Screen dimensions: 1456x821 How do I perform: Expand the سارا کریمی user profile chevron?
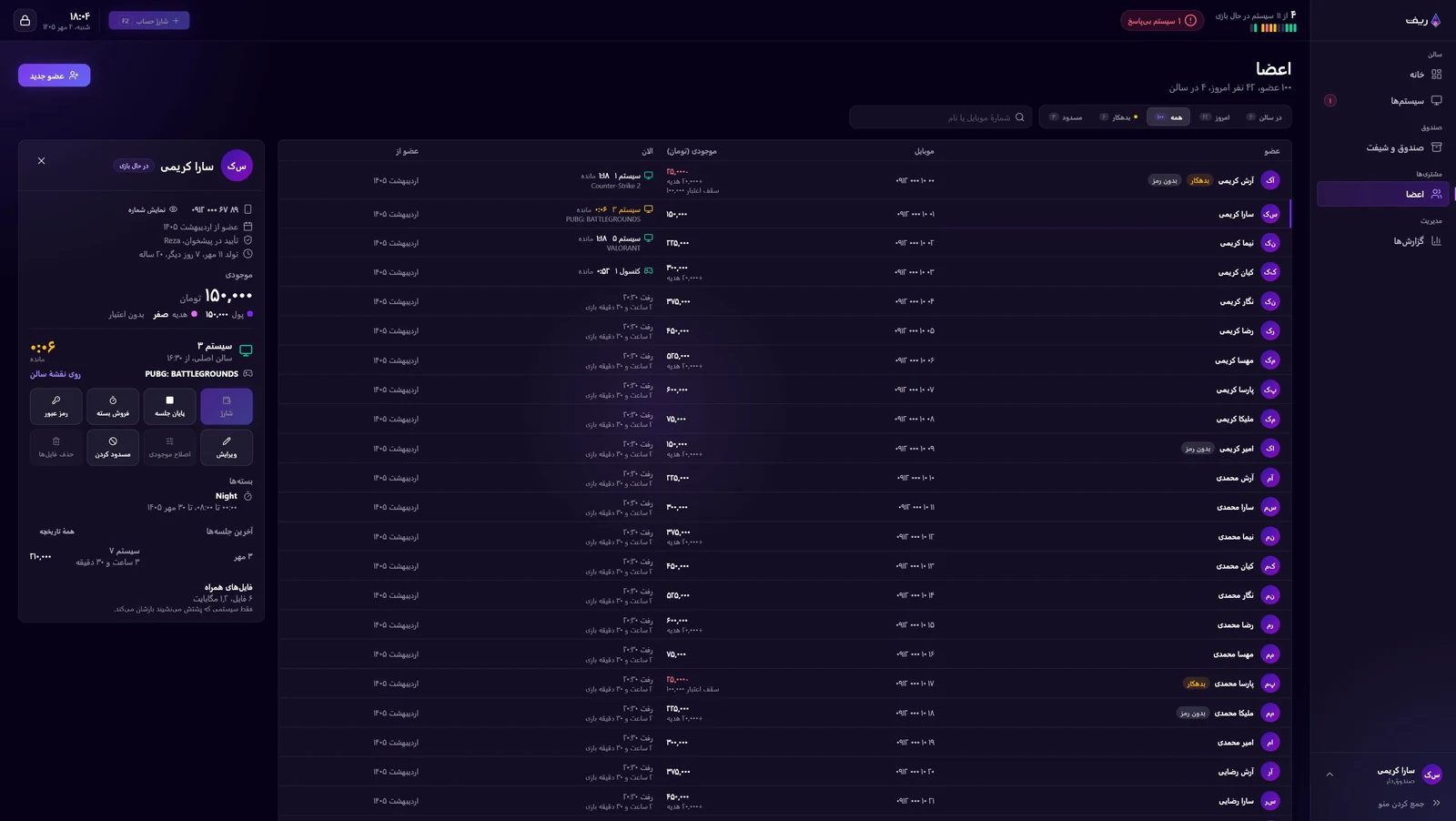1330,775
